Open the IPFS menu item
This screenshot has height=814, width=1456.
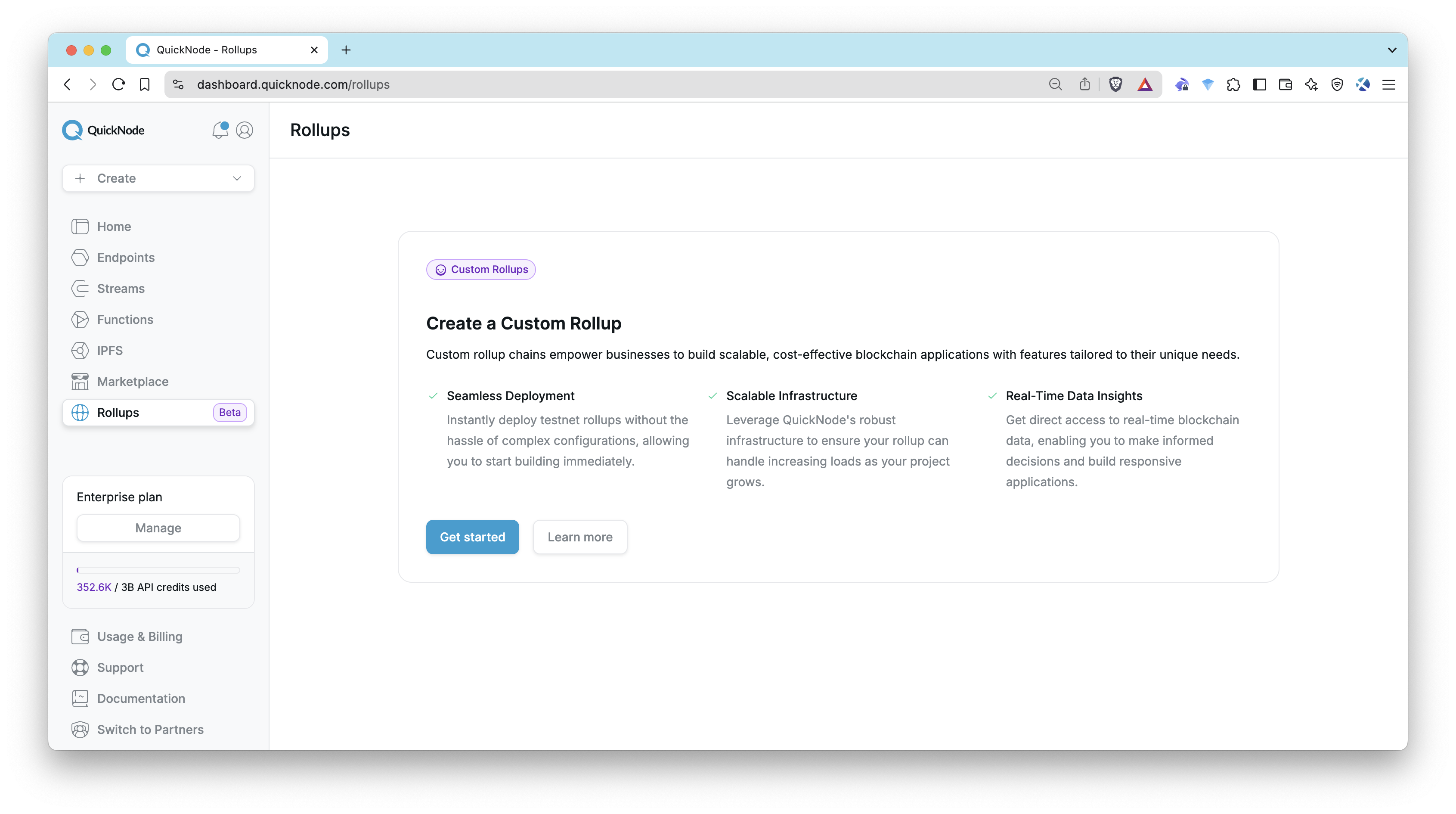pyautogui.click(x=158, y=351)
